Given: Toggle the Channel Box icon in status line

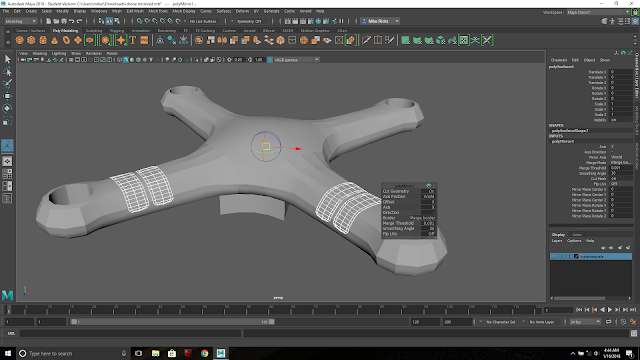Looking at the screenshot, I should point(635,21).
